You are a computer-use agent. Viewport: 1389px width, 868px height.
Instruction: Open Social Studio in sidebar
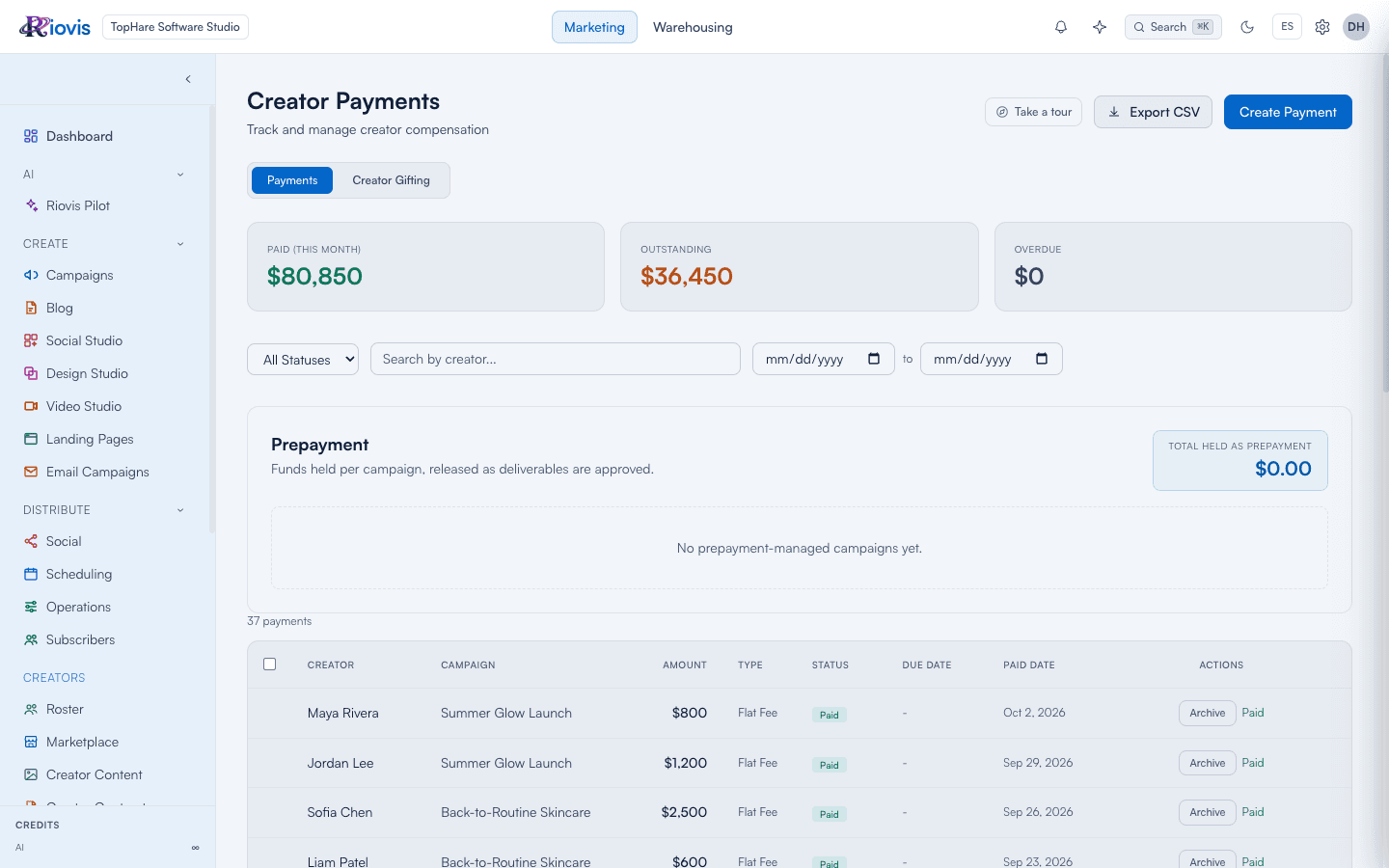104,340
